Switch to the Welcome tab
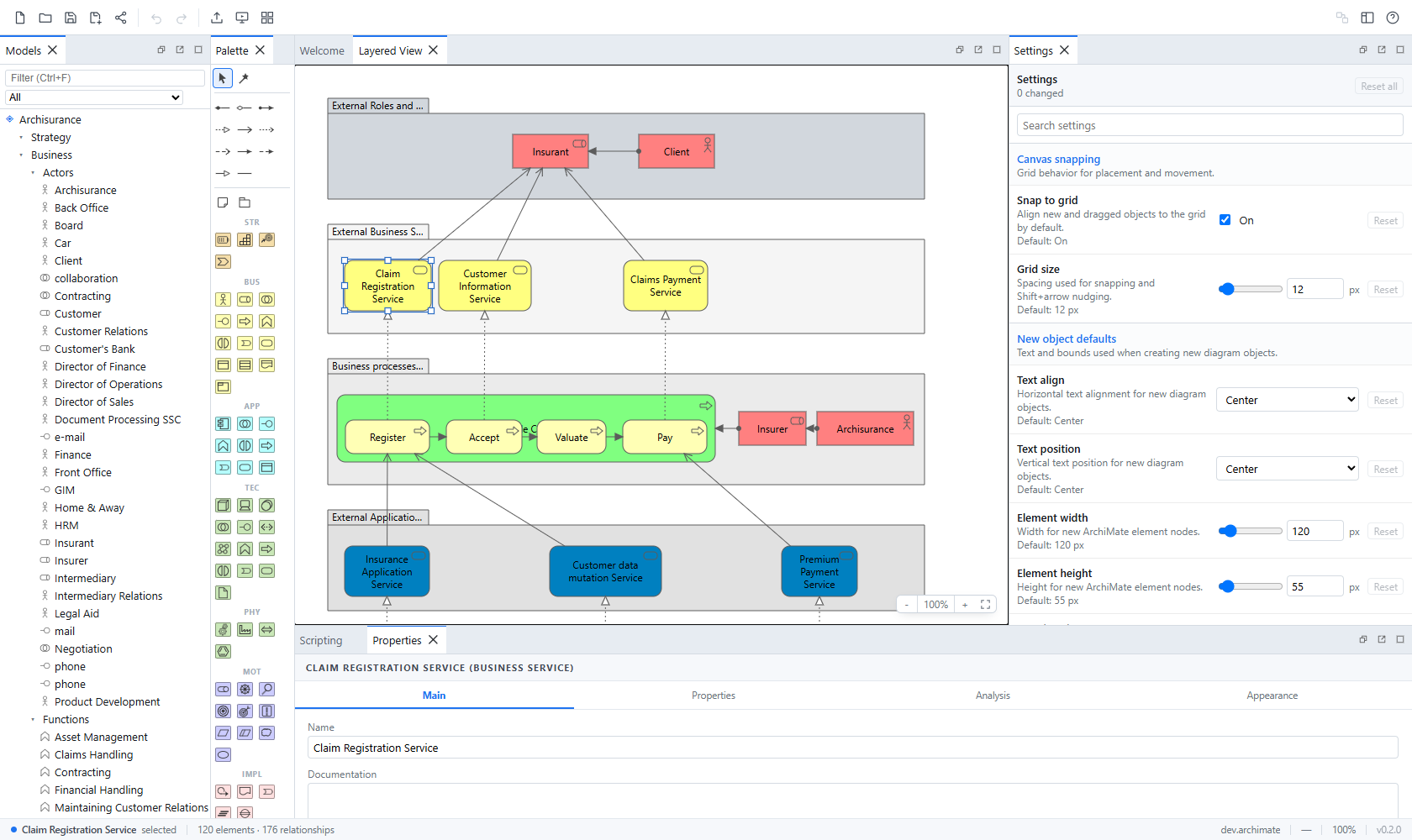 click(x=322, y=50)
